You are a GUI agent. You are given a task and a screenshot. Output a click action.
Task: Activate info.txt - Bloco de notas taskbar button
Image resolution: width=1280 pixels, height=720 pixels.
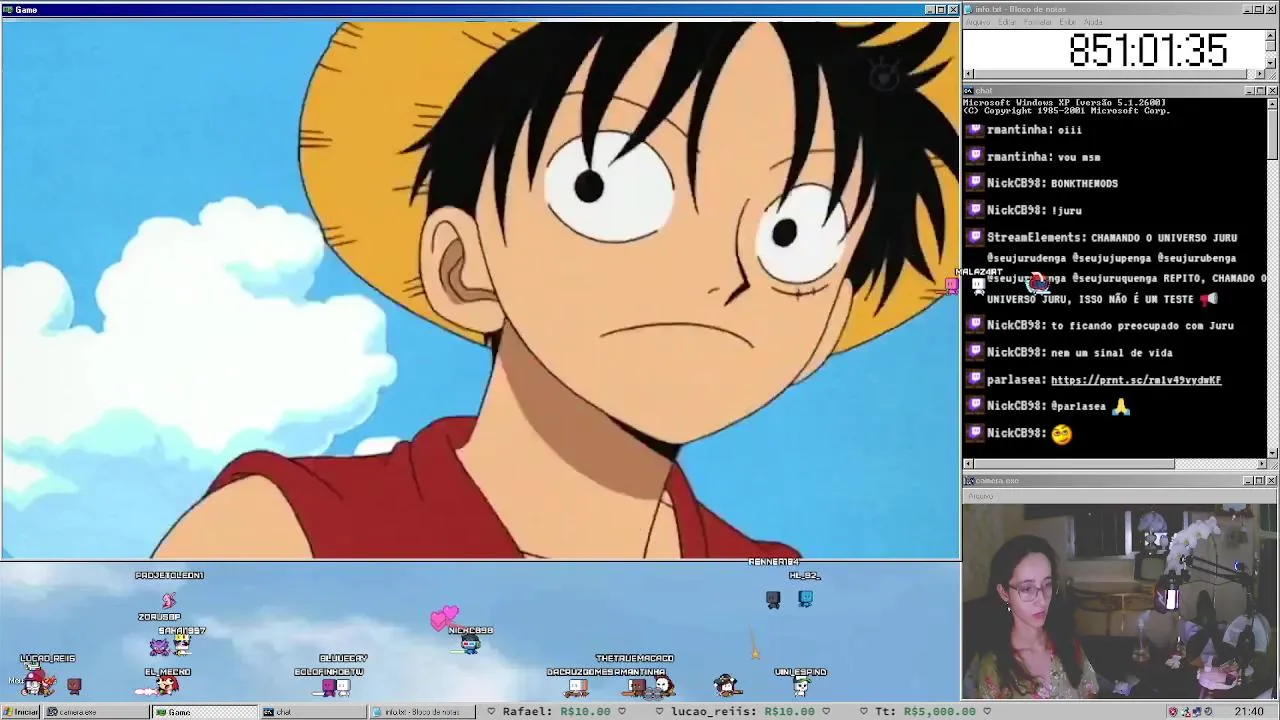(x=421, y=712)
